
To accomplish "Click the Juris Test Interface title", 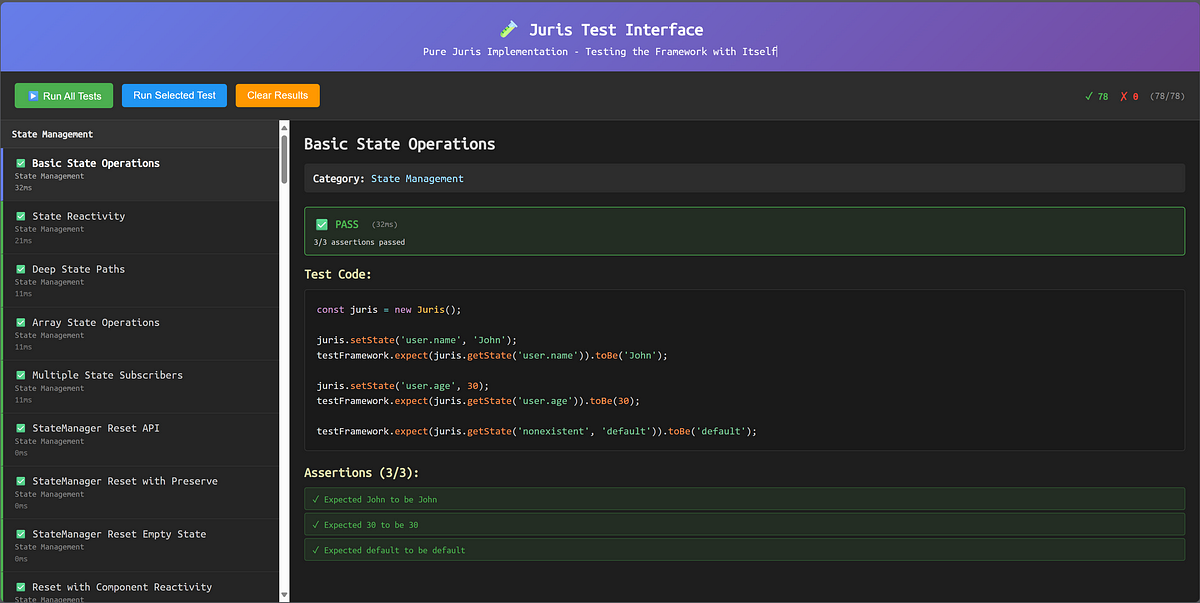I will point(616,30).
